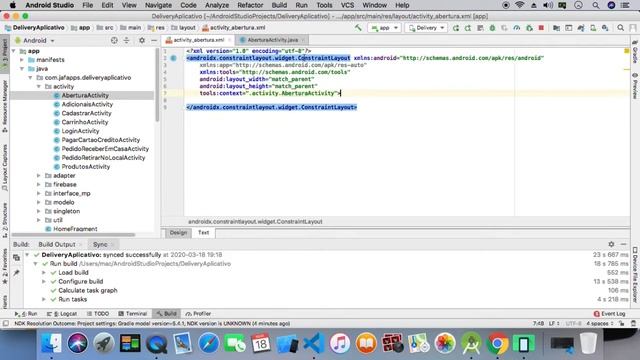
Task: Open the Sync tab in Build panel
Action: (100, 244)
